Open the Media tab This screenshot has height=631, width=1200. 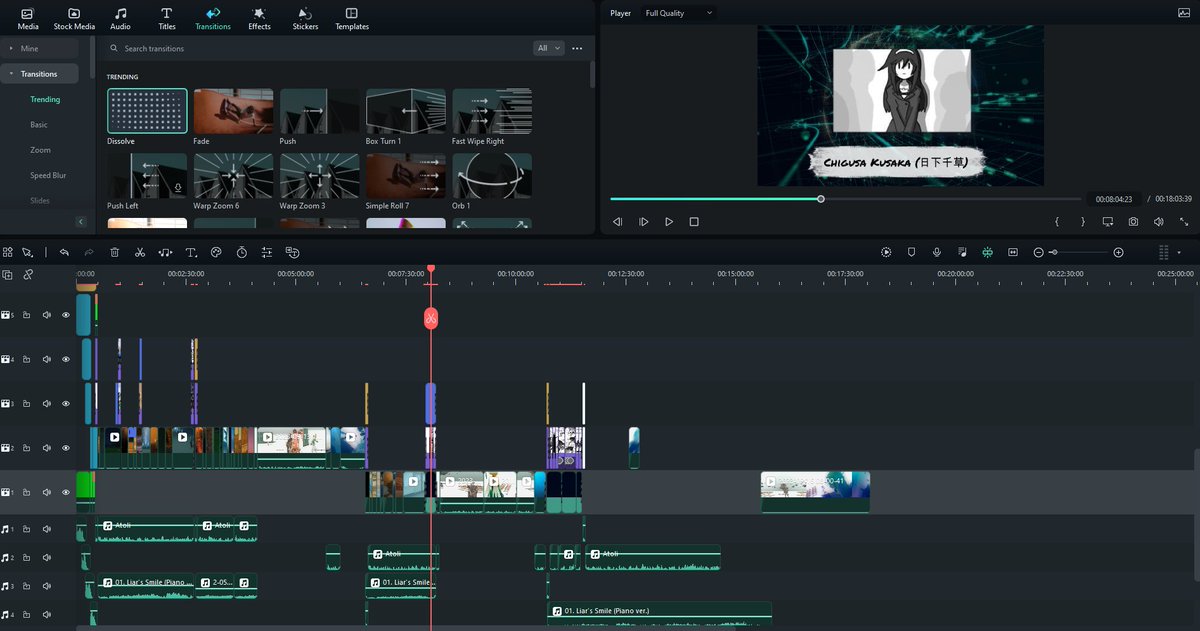coord(28,18)
